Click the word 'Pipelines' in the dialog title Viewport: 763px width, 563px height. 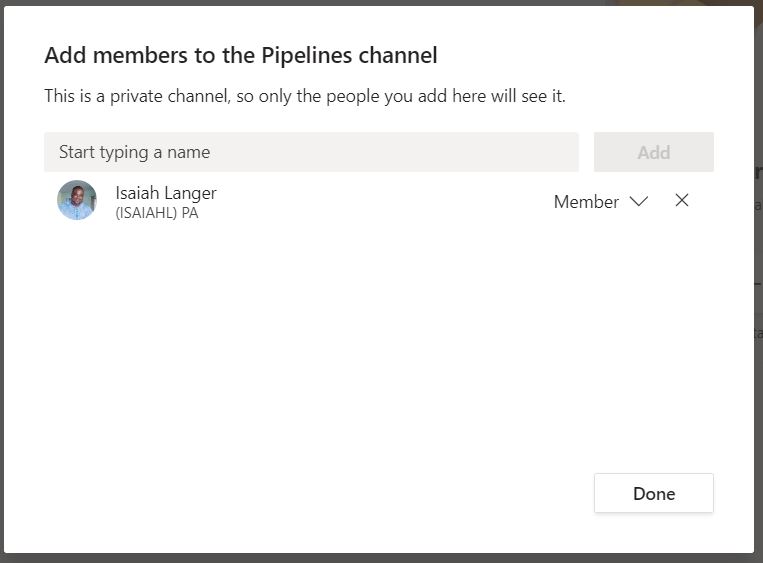click(304, 56)
